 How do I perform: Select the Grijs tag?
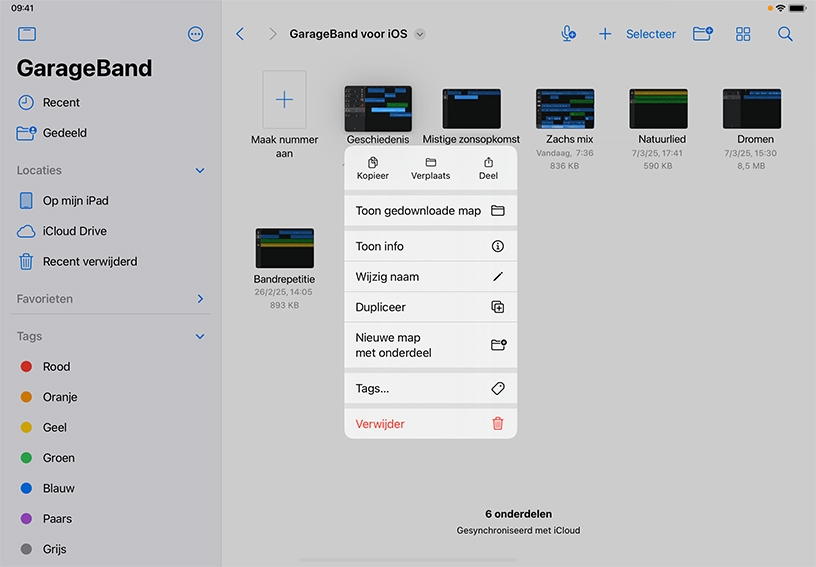pyautogui.click(x=110, y=549)
